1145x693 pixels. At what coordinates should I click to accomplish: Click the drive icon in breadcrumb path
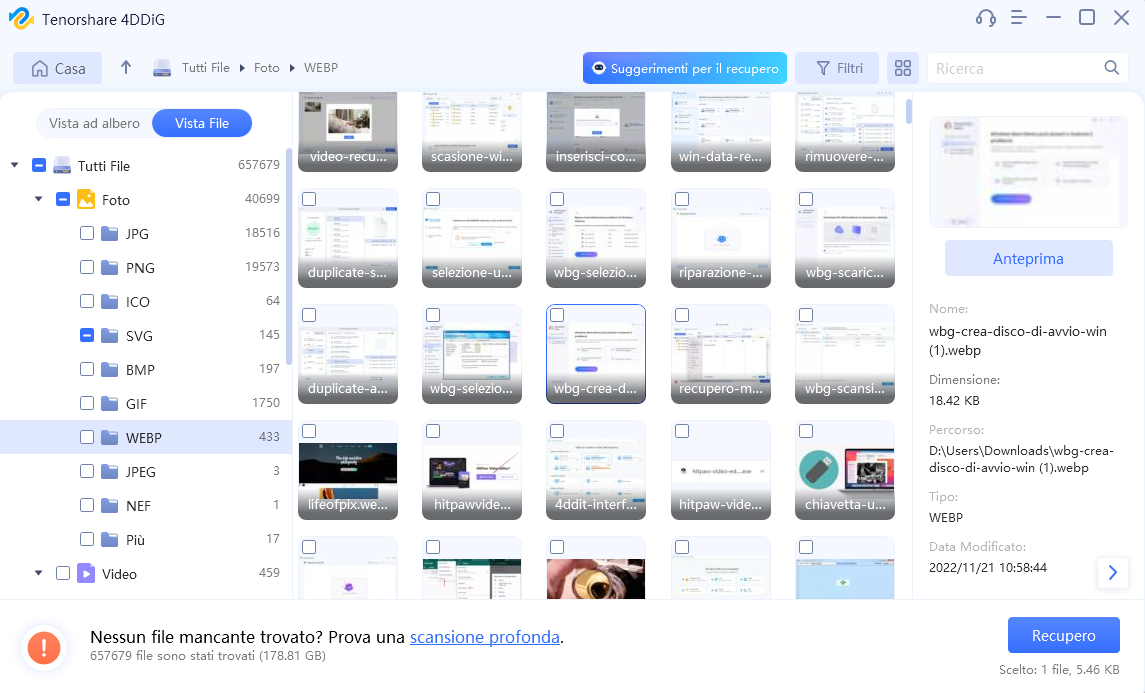tap(162, 68)
